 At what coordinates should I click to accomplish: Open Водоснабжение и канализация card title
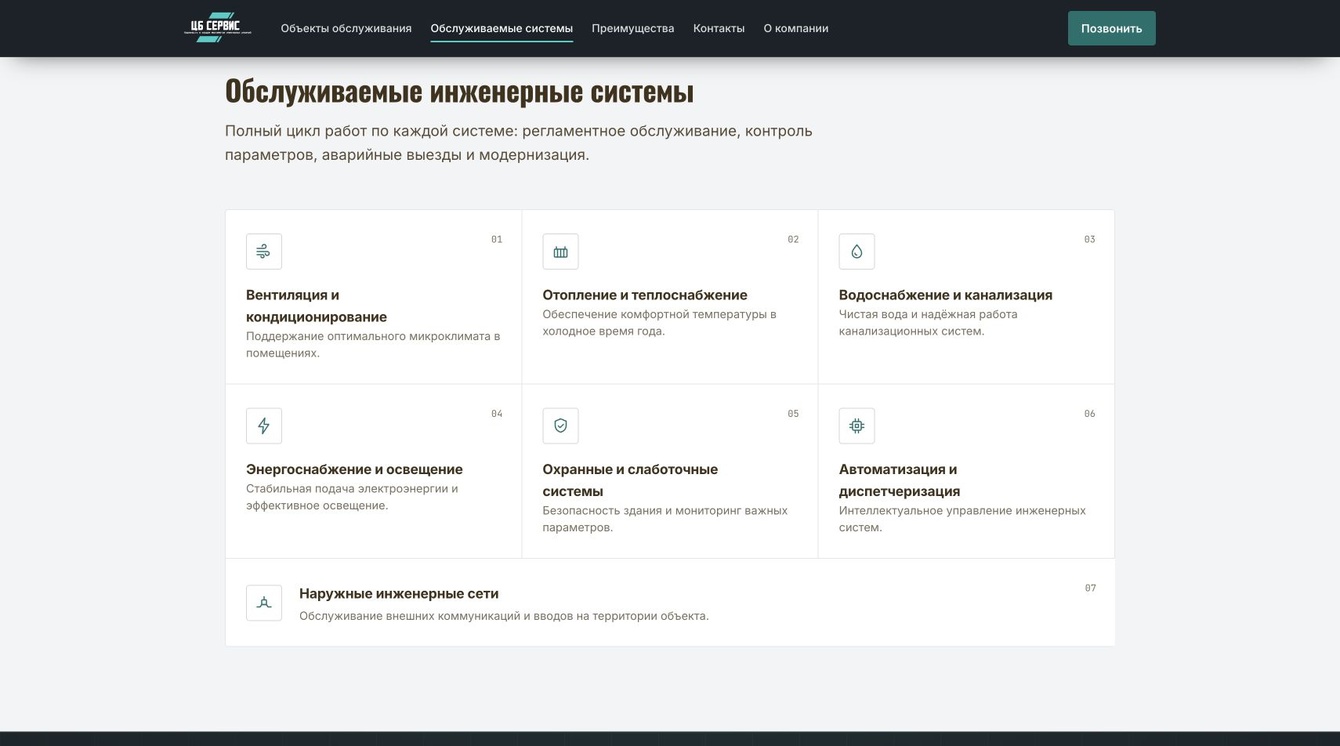click(946, 295)
